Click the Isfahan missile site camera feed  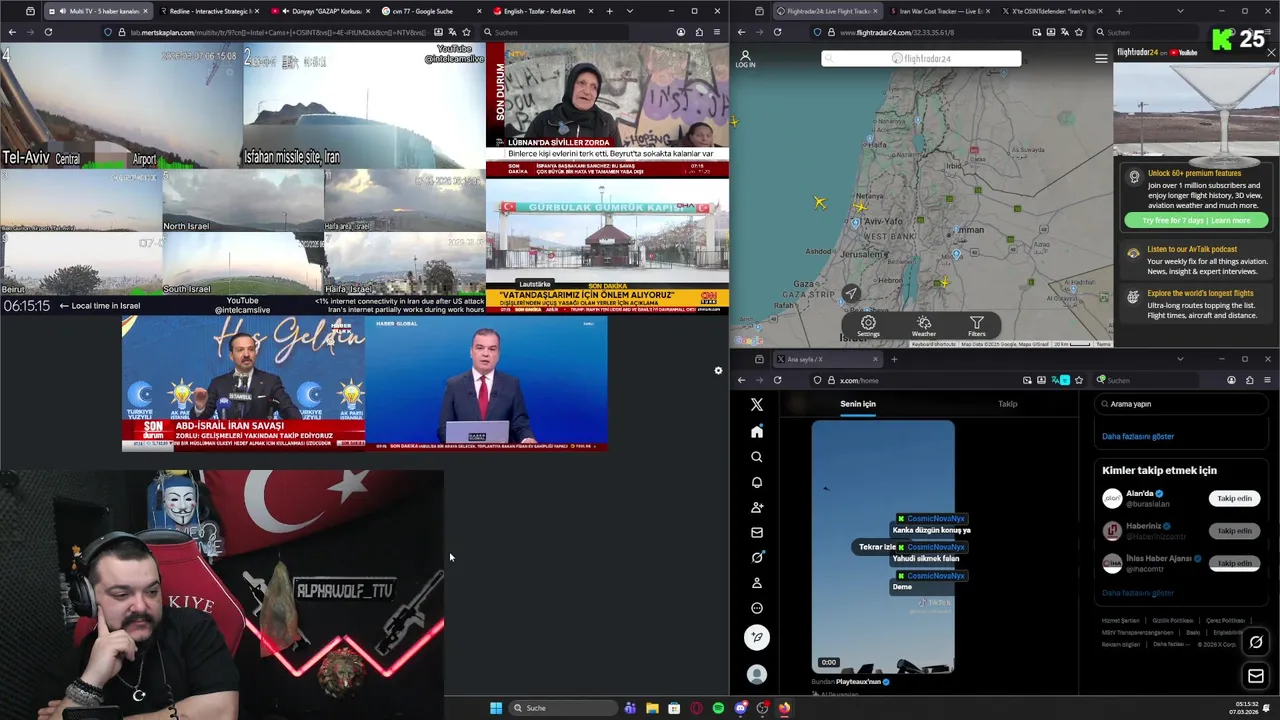click(364, 107)
